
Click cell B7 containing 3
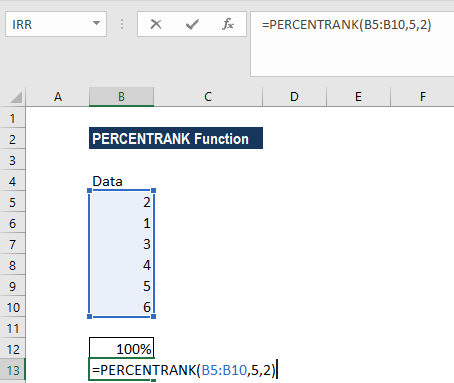point(121,244)
